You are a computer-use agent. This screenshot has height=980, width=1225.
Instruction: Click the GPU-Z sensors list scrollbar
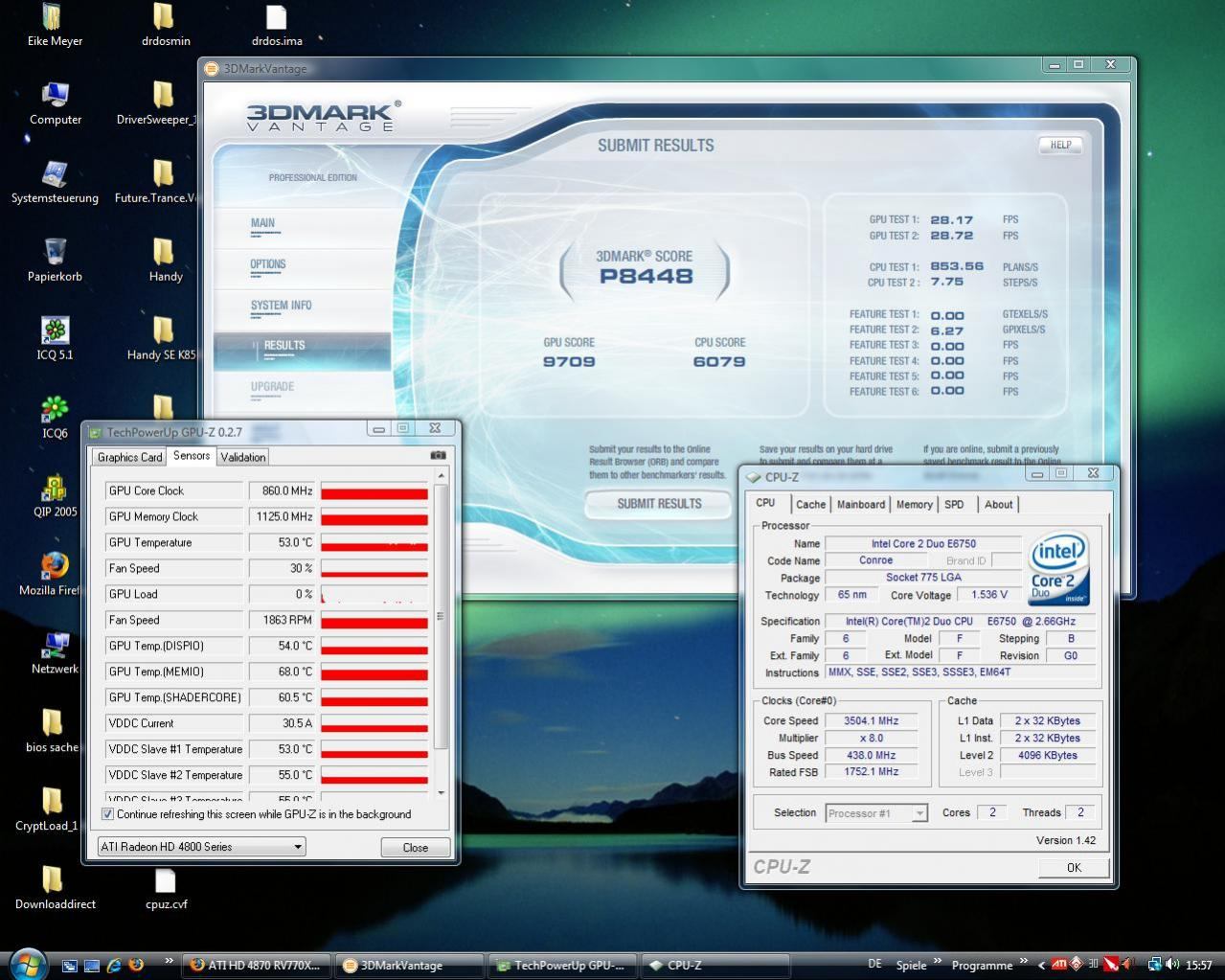(442, 616)
